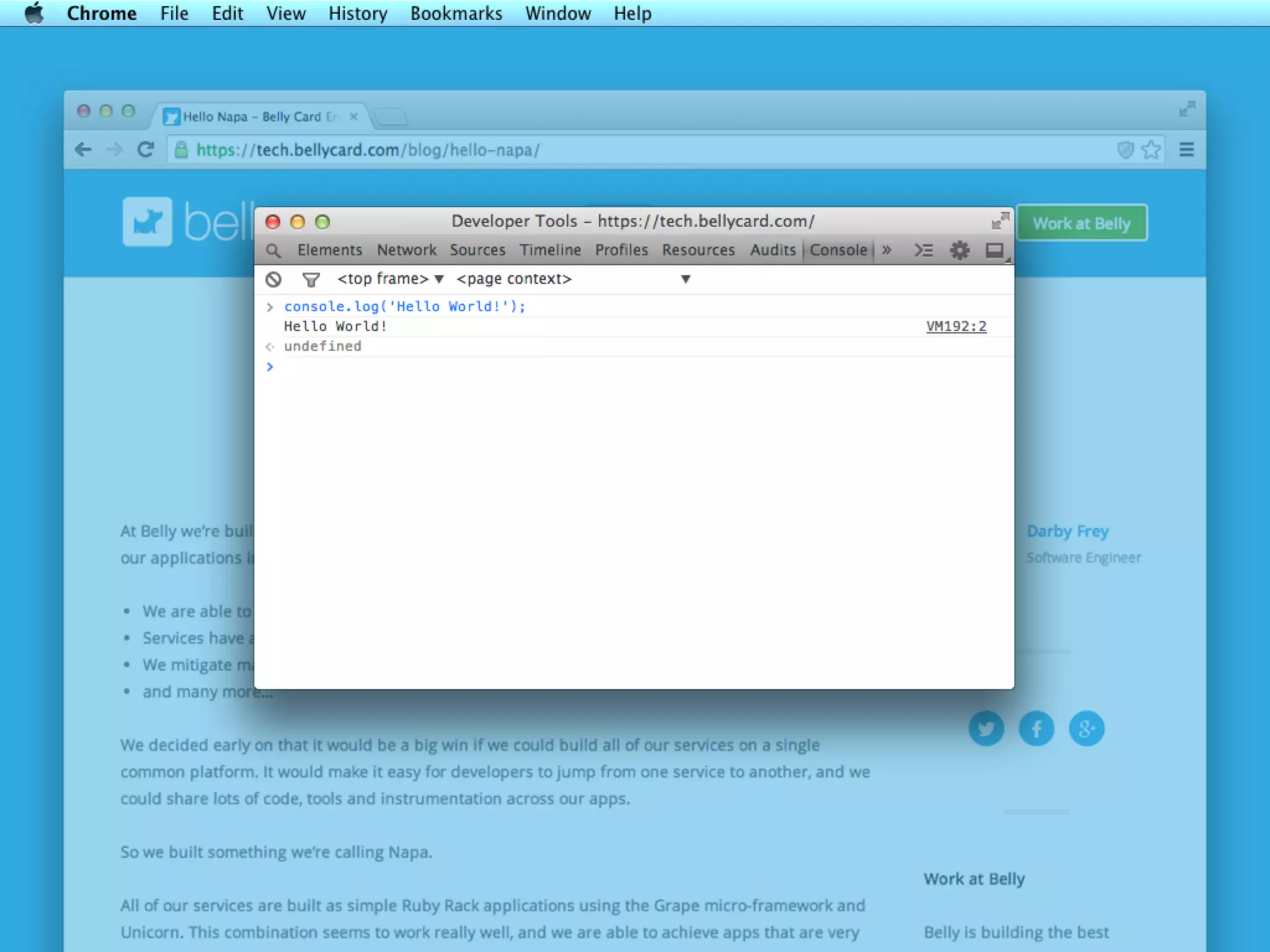Screen dimensions: 1270x952
Task: Click the console input prompt line
Action: (x=634, y=367)
